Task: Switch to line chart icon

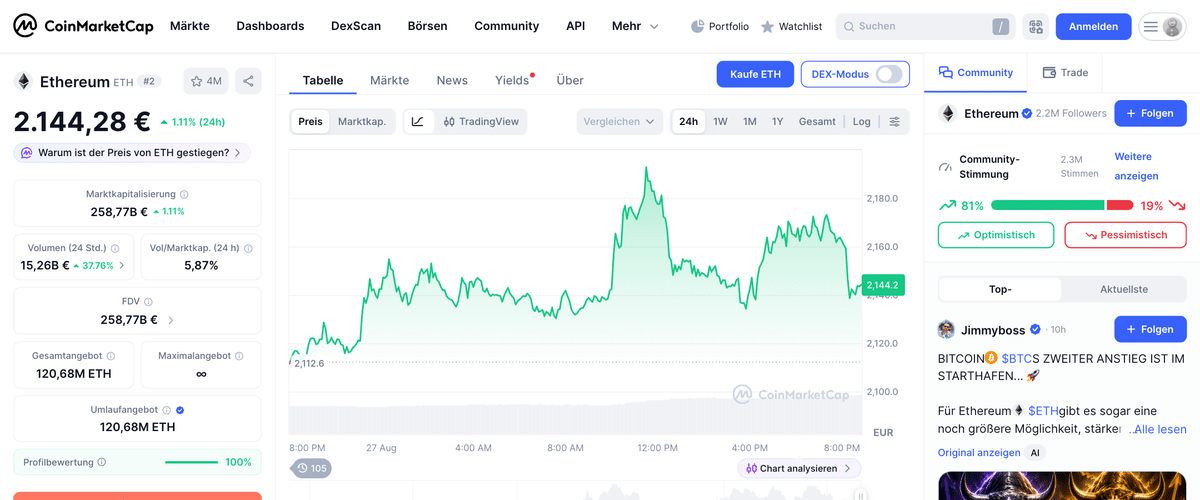Action: tap(418, 121)
